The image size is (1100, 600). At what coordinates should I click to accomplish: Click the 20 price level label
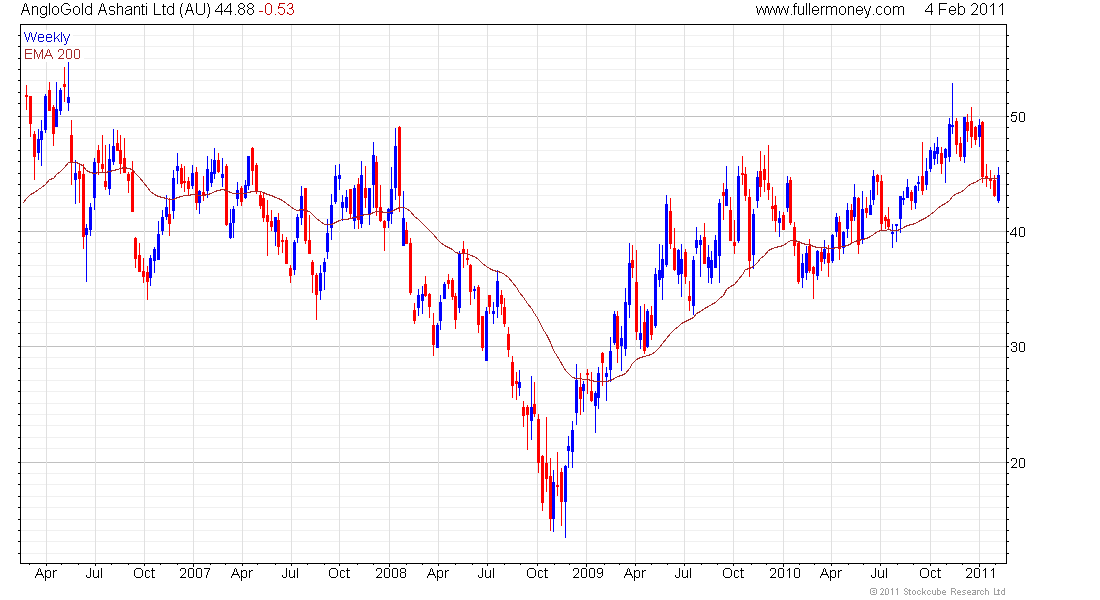pyautogui.click(x=1018, y=463)
